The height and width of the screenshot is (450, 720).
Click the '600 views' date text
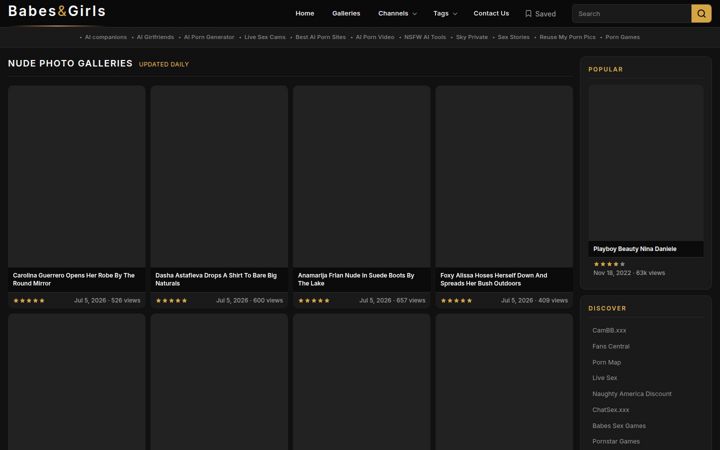click(249, 300)
